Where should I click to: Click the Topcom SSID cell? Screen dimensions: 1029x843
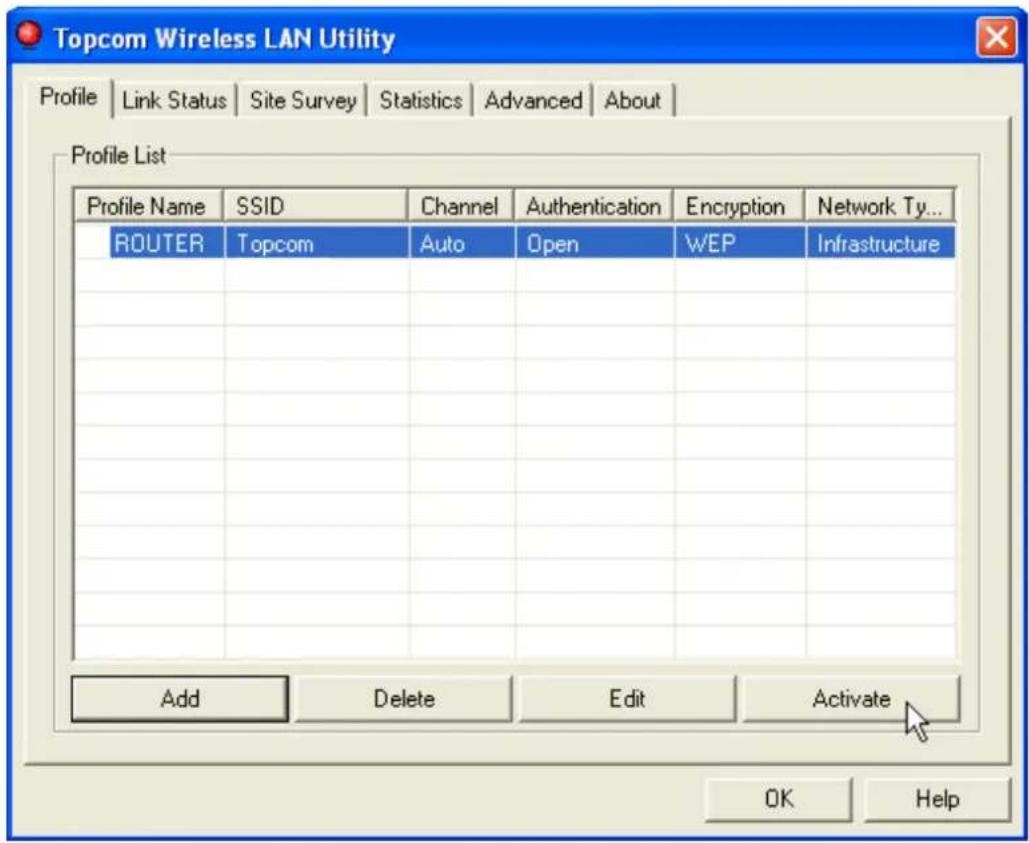click(316, 243)
